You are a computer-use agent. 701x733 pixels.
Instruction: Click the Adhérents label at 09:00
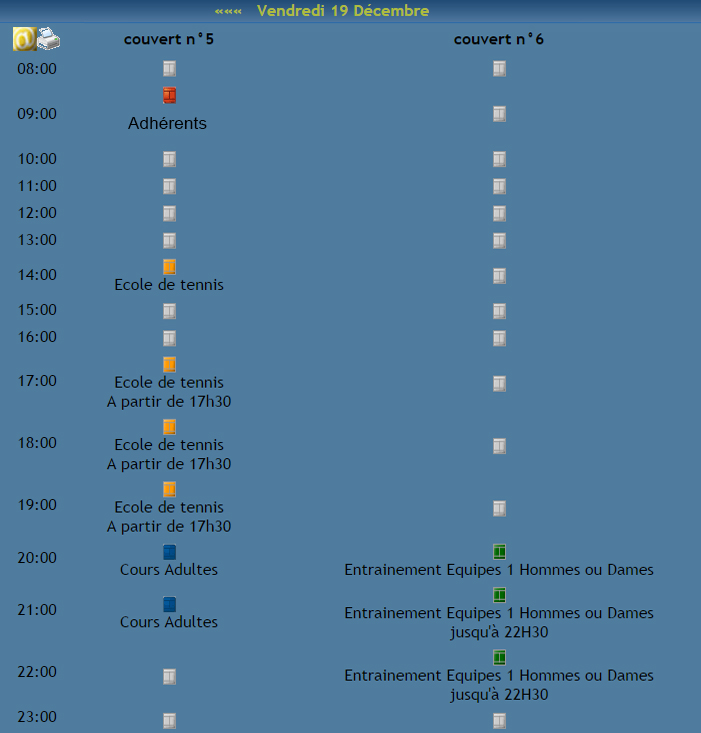tap(167, 123)
